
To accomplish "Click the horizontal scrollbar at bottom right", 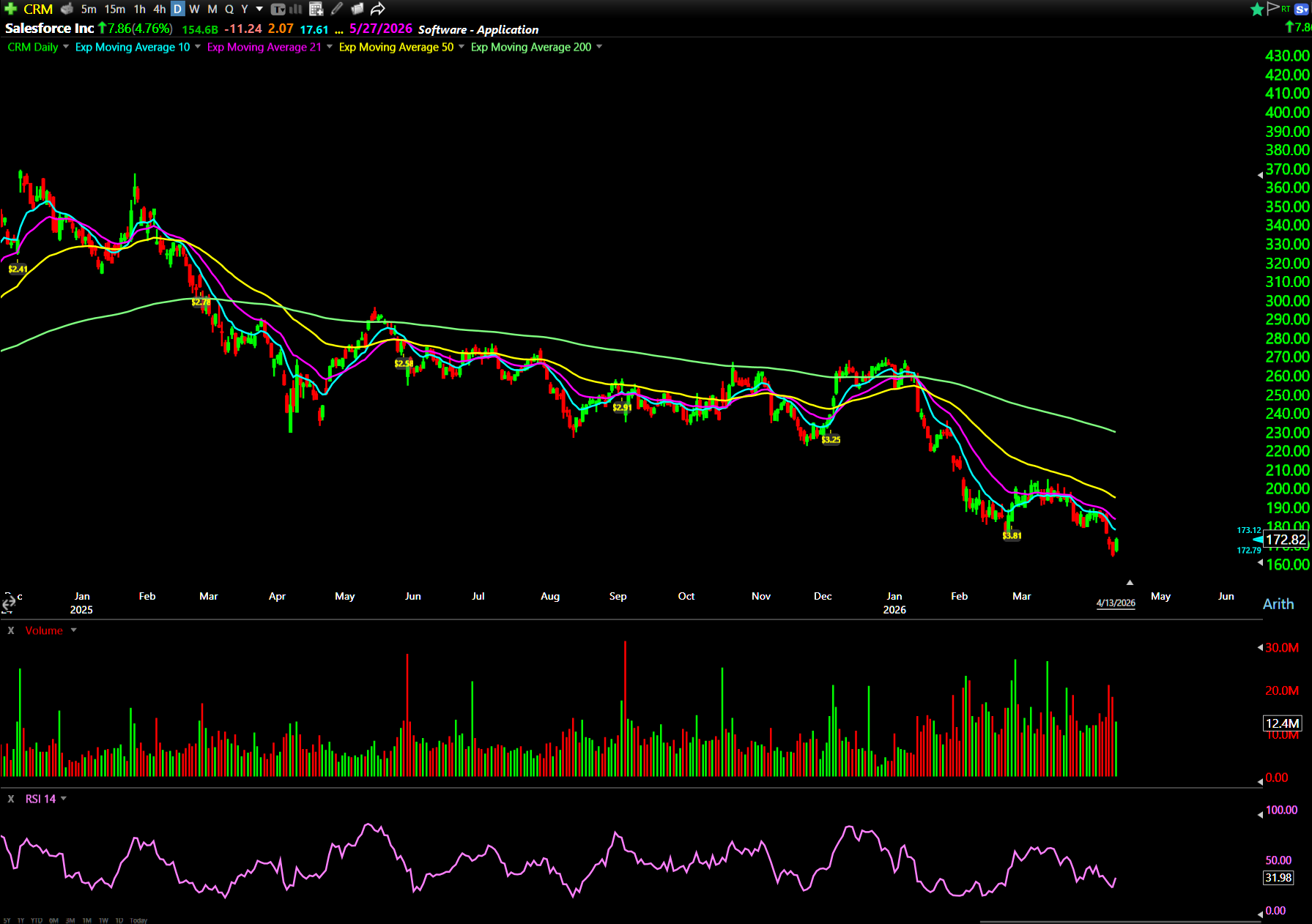I will [1121, 921].
